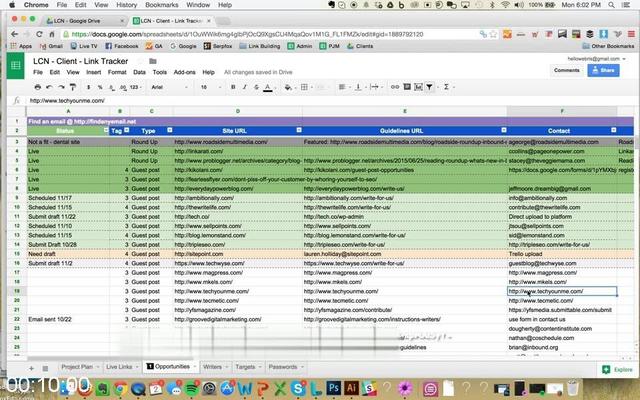Open the Serpfox bookmark
The height and width of the screenshot is (400, 640).
point(218,46)
